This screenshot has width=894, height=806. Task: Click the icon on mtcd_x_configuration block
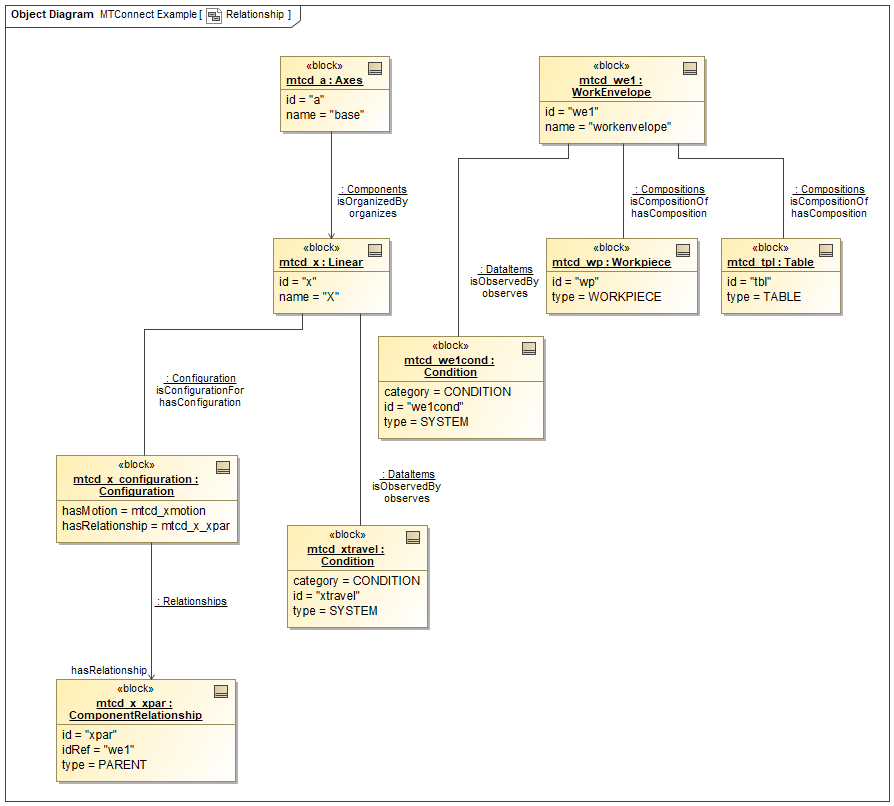tap(223, 467)
